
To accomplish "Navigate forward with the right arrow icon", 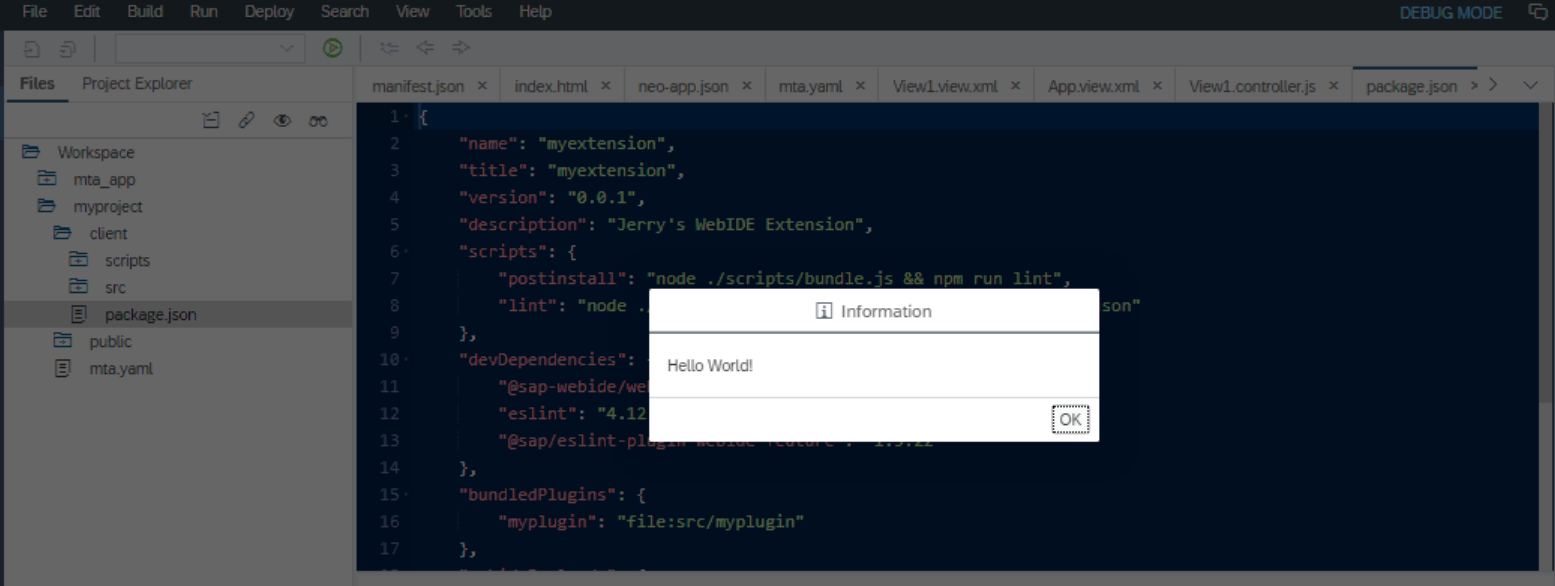I will (460, 48).
